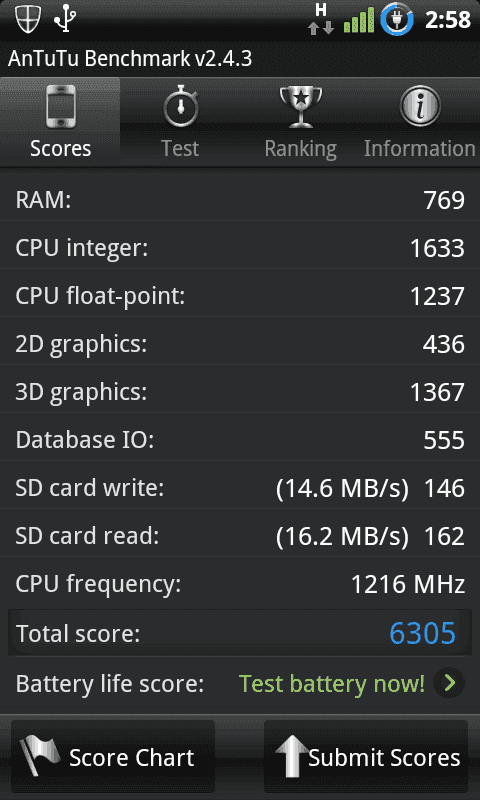Tap the stopwatch icon for Test
480x800 pixels.
[181, 106]
